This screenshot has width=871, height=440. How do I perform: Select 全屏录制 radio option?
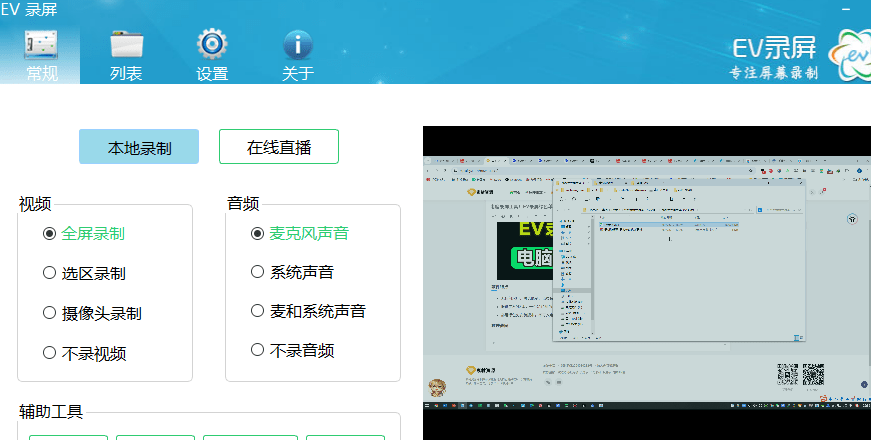tap(84, 233)
